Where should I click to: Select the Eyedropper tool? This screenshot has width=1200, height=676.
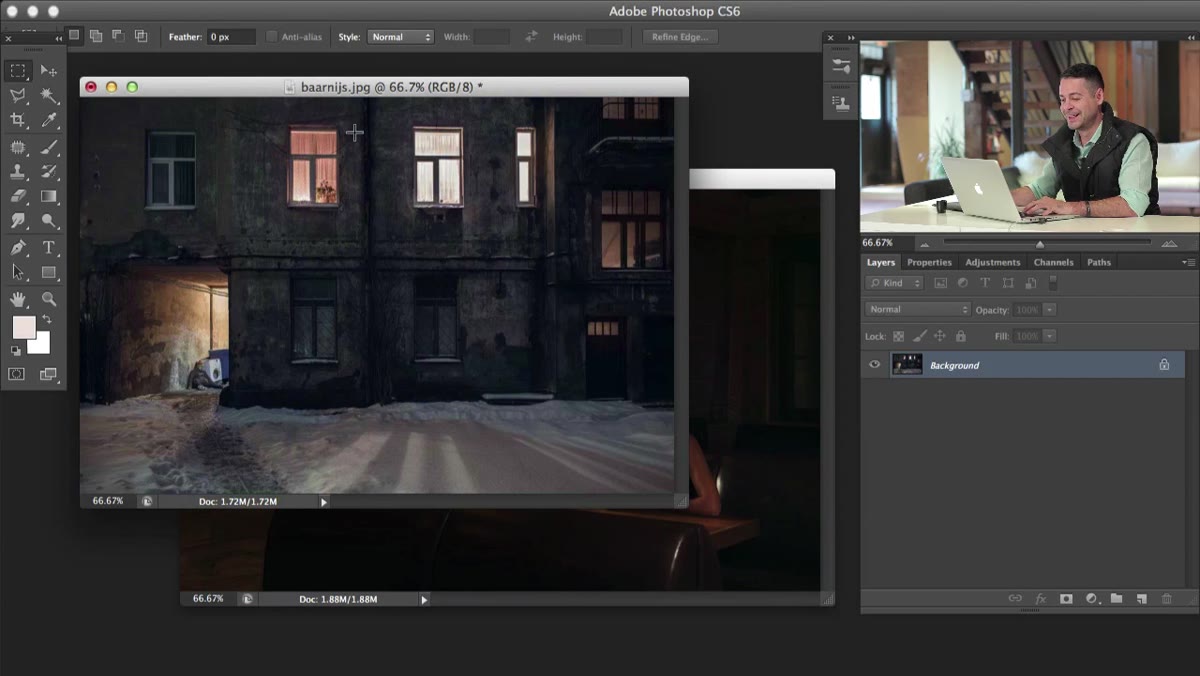pyautogui.click(x=48, y=121)
